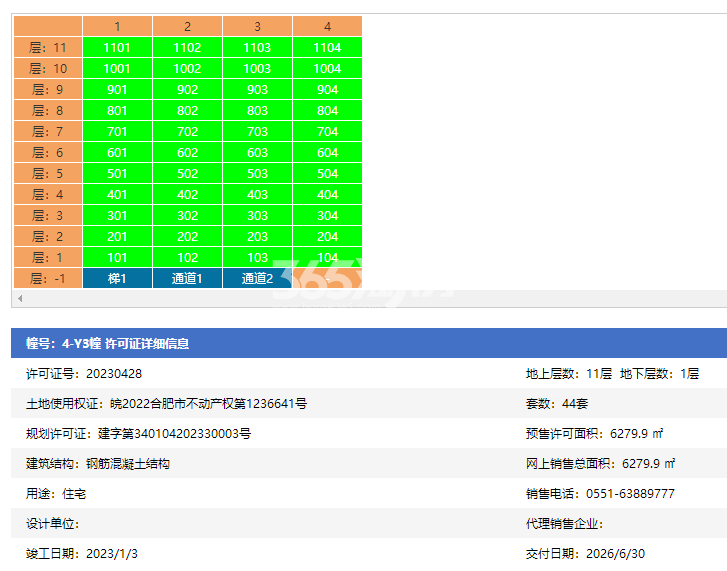Select unit 1103
Image resolution: width=727 pixels, height=571 pixels.
[257, 47]
